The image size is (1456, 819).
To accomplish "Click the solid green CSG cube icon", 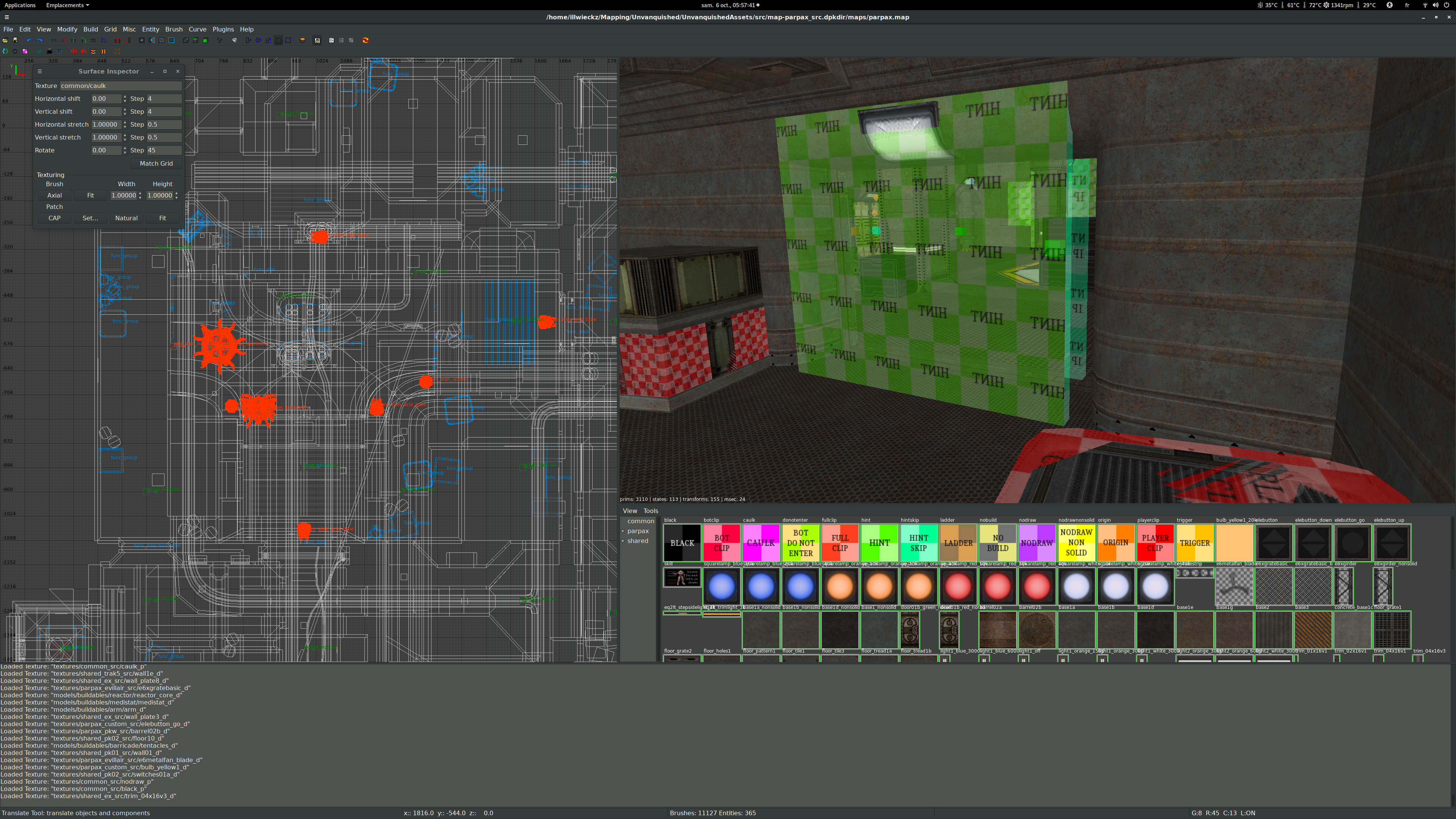I will point(206,40).
